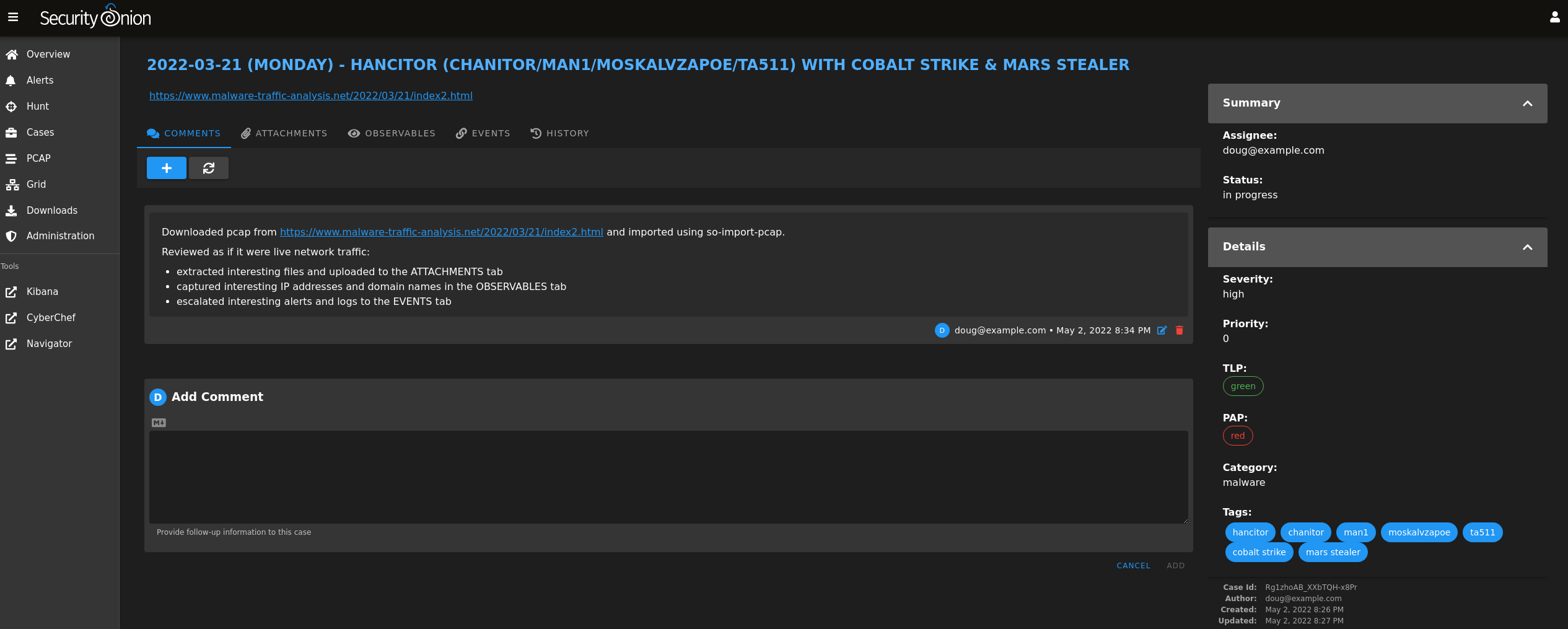The height and width of the screenshot is (629, 1568).
Task: Cancel the new comment
Action: (1134, 566)
